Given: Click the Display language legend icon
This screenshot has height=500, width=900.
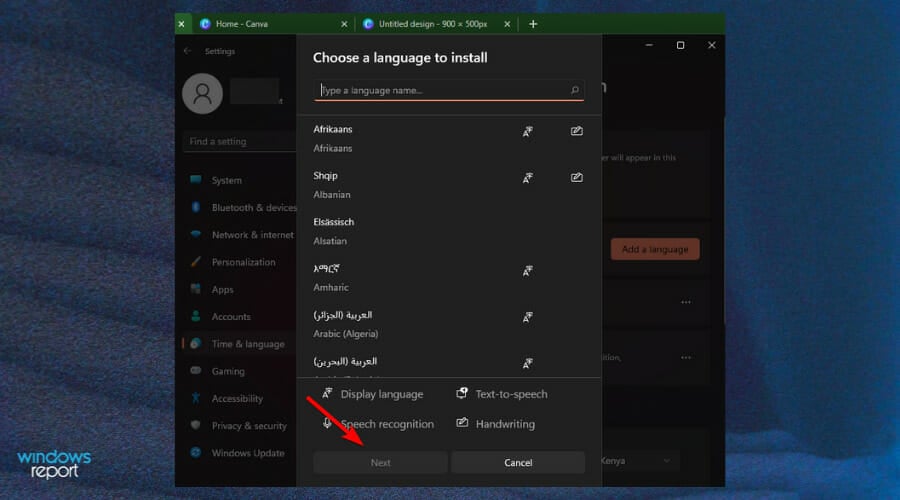Looking at the screenshot, I should pyautogui.click(x=327, y=393).
